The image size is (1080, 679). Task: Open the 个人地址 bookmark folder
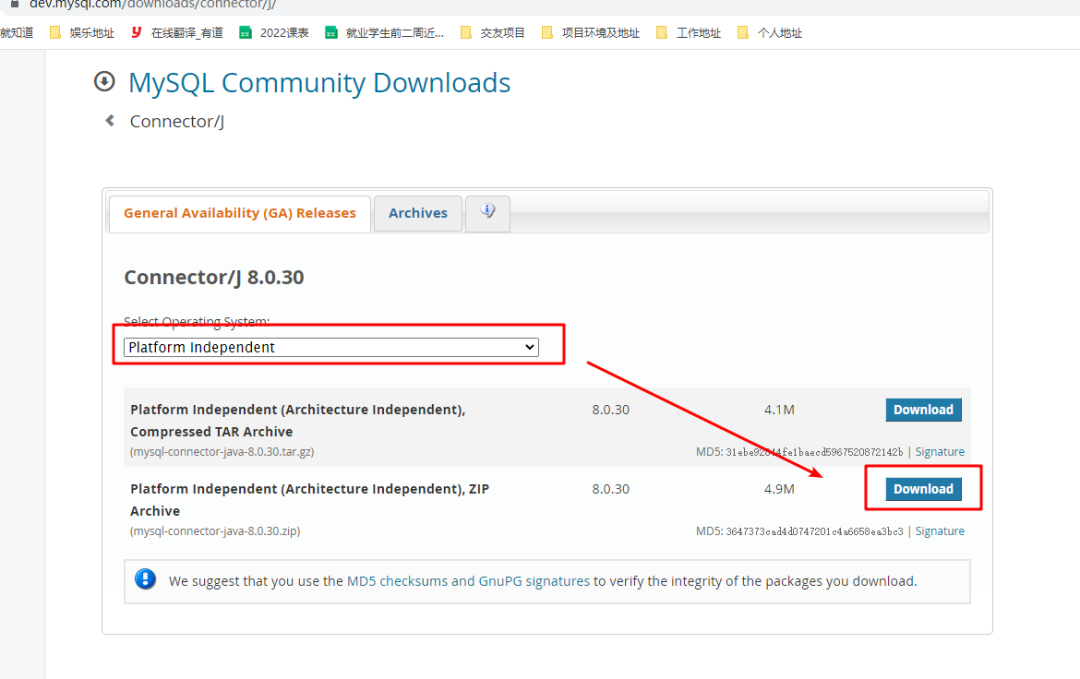pyautogui.click(x=769, y=32)
